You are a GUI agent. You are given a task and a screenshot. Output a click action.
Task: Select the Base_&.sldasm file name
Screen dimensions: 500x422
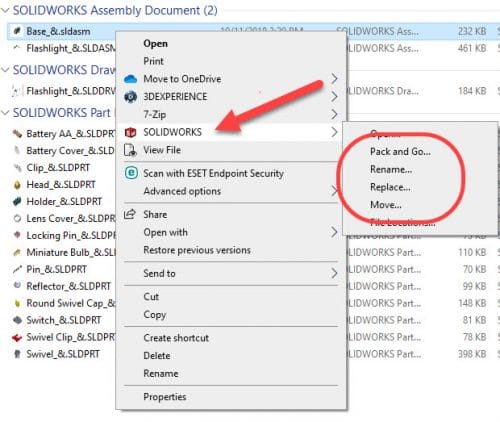click(58, 32)
